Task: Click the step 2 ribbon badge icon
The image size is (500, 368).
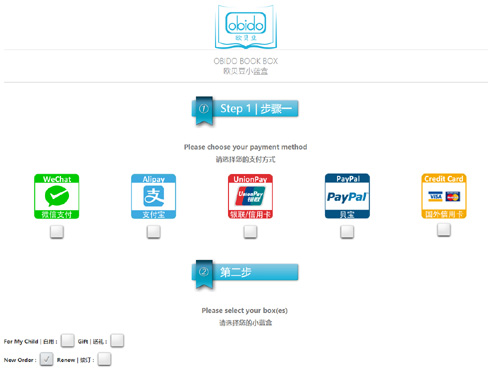Action: click(204, 274)
